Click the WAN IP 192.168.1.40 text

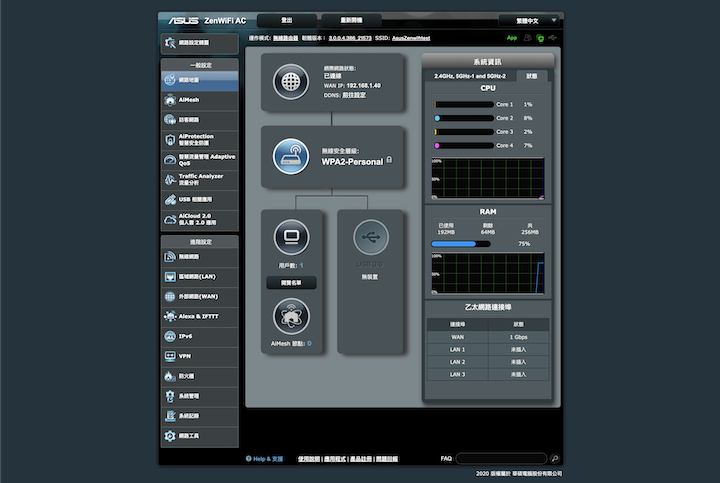pos(352,85)
